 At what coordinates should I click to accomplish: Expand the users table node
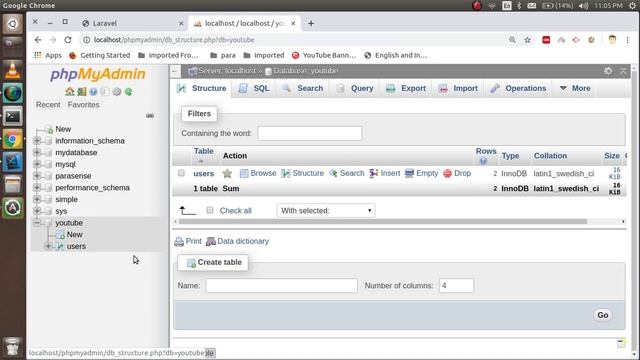tap(48, 246)
